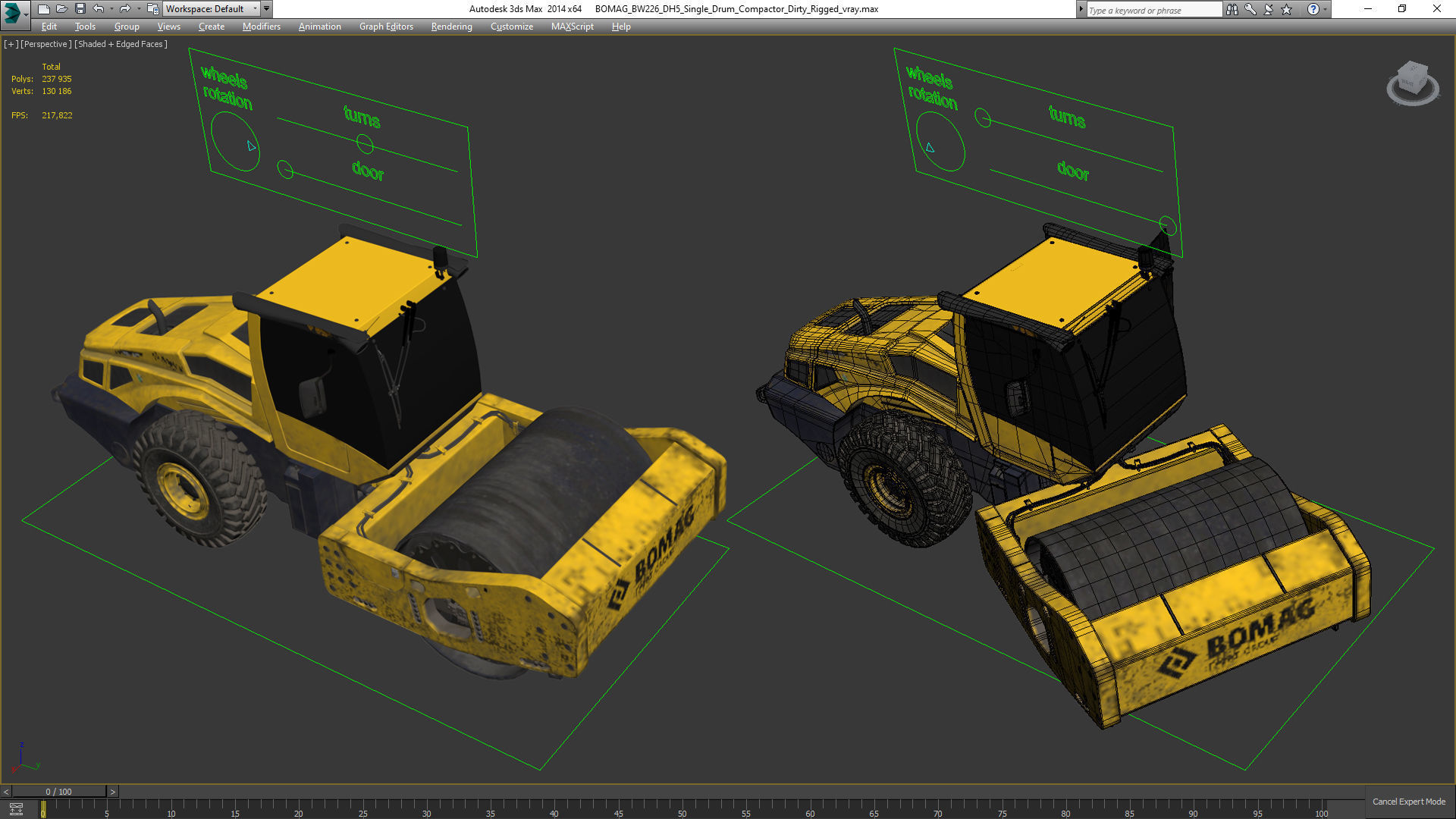Redo the last undone action
This screenshot has height=819, width=1456.
click(x=125, y=9)
